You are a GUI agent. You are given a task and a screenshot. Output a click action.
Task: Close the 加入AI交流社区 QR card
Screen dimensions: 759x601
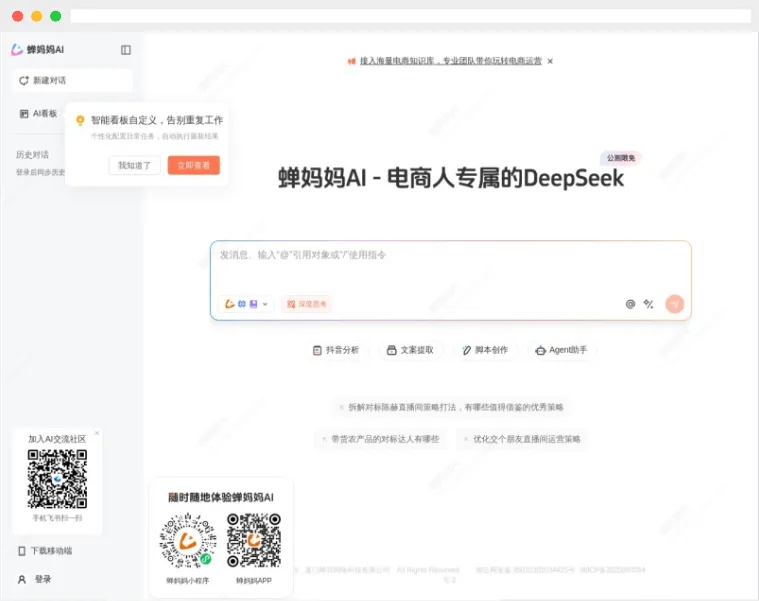pyautogui.click(x=97, y=433)
